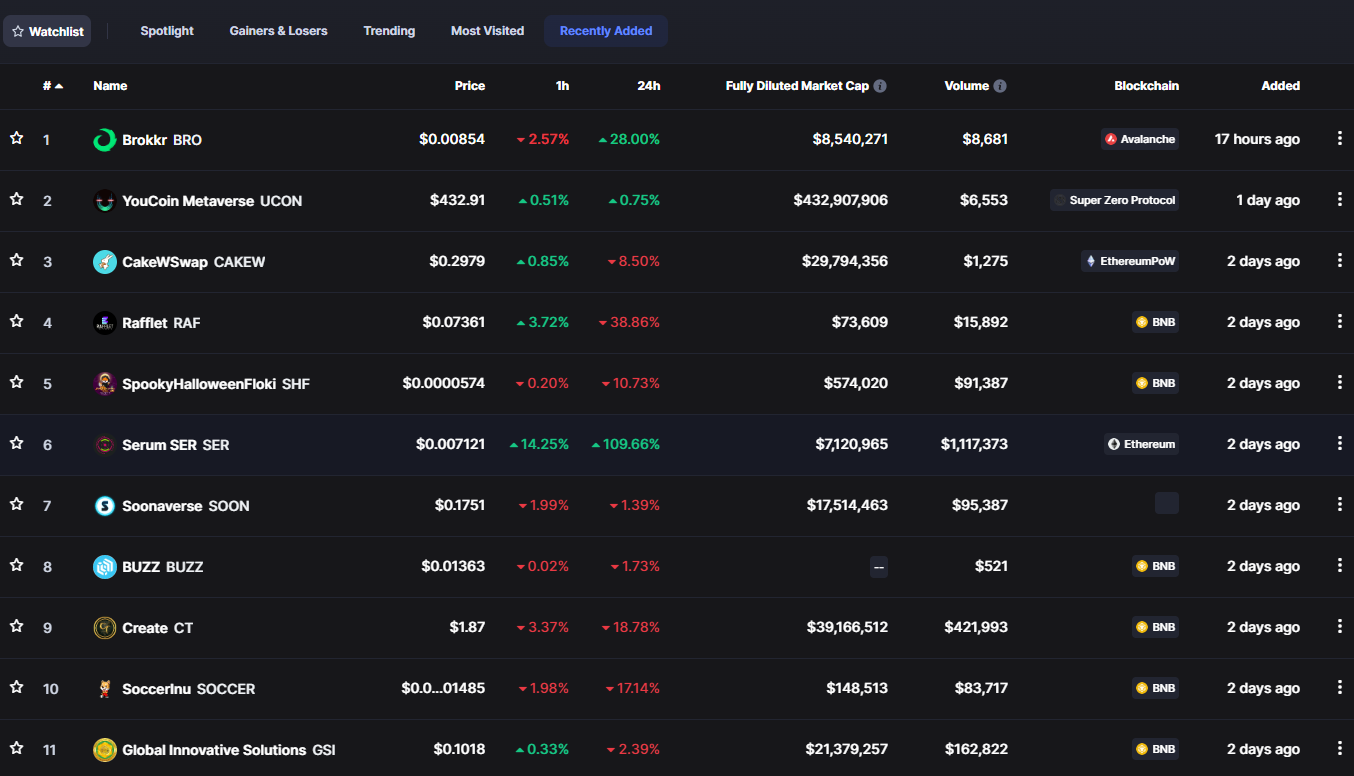Open the three-dot menu for BUZZ
Image resolution: width=1354 pixels, height=776 pixels.
tap(1340, 566)
